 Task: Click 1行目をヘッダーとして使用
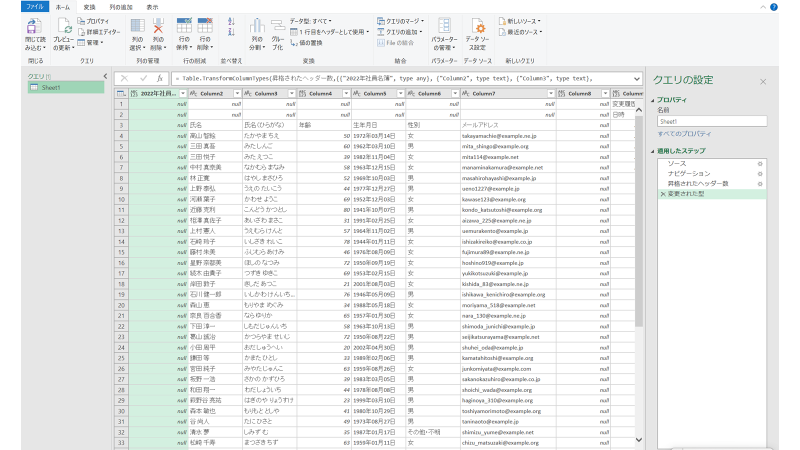click(x=330, y=32)
